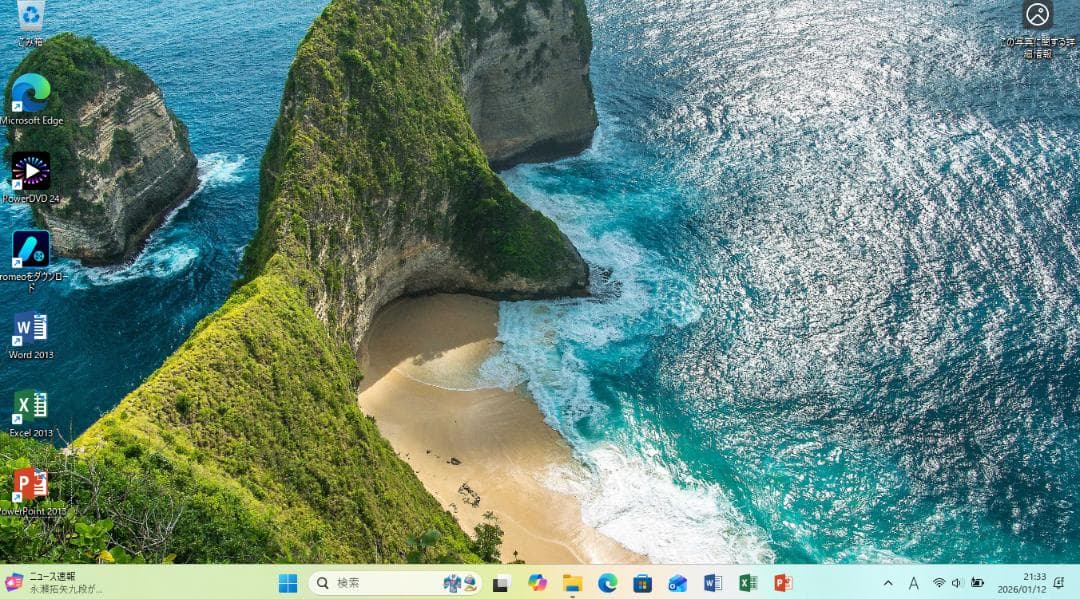The width and height of the screenshot is (1080, 599).
Task: Open the Promeo download shortcut
Action: pos(30,250)
